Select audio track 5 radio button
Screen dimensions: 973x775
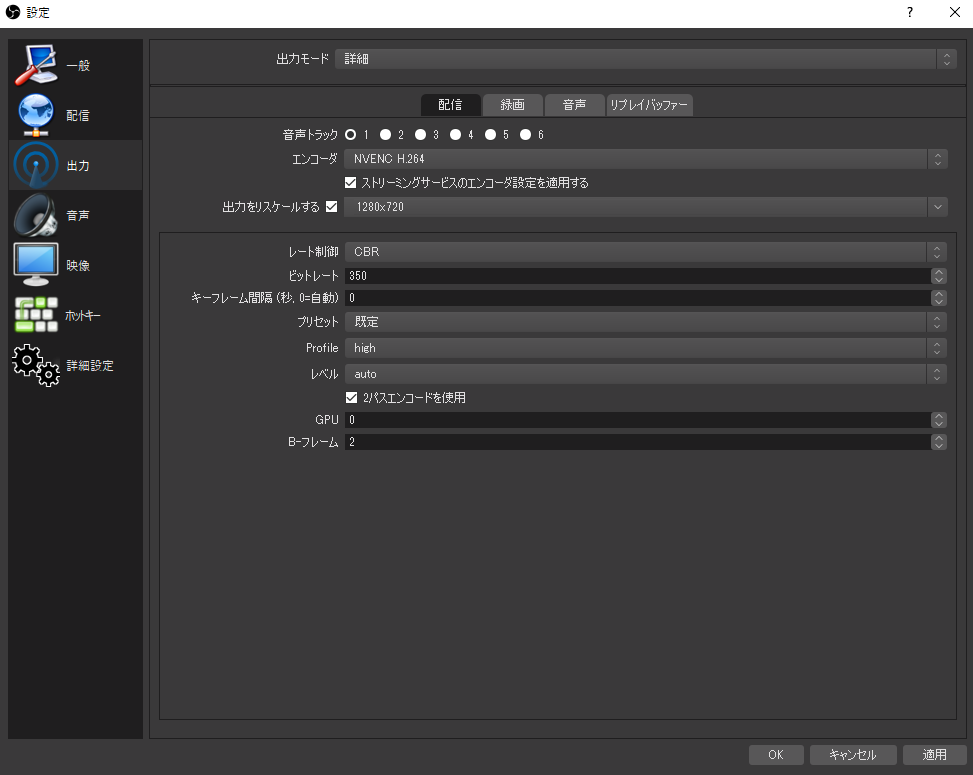(x=490, y=135)
